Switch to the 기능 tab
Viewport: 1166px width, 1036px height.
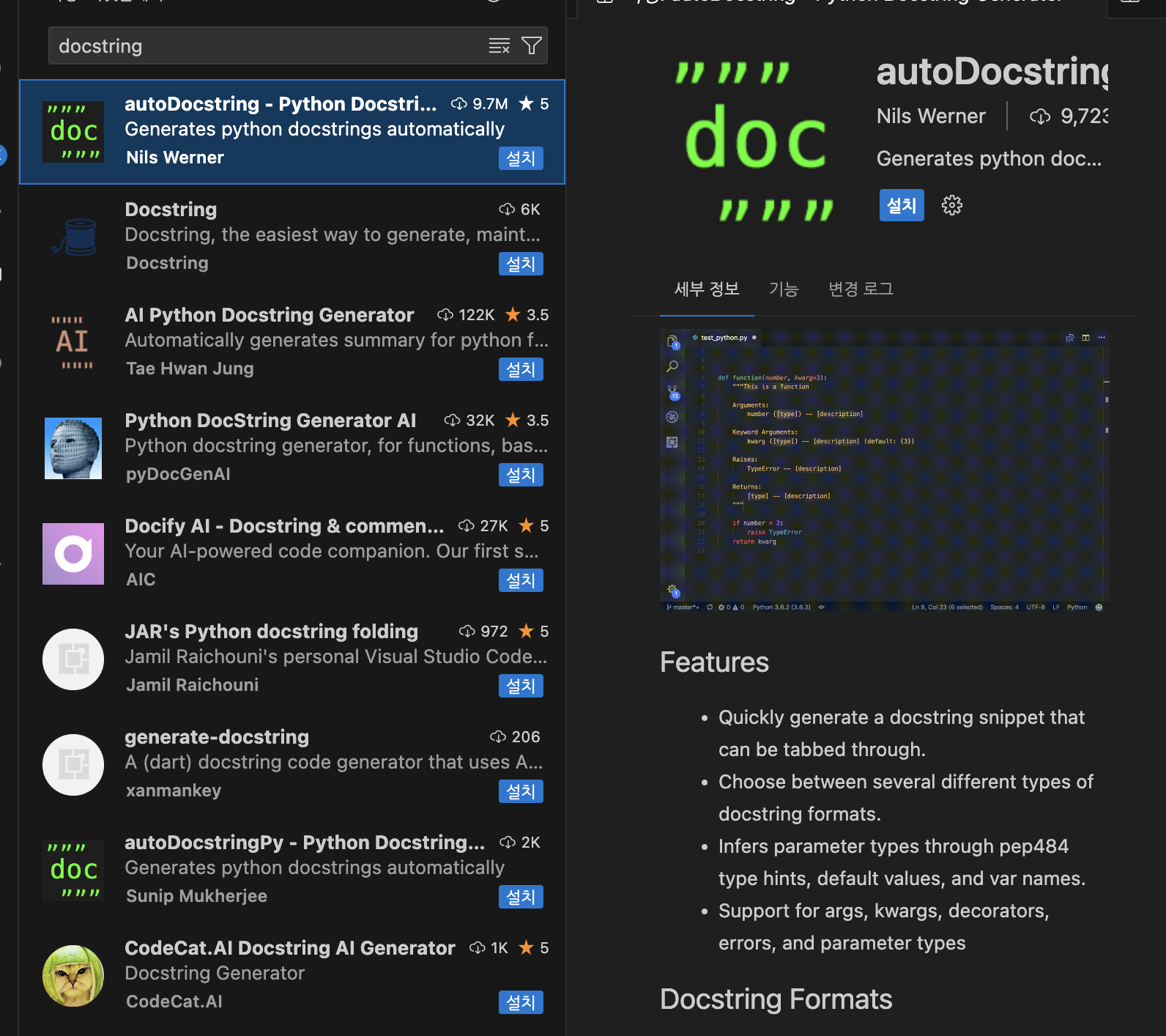(x=784, y=289)
